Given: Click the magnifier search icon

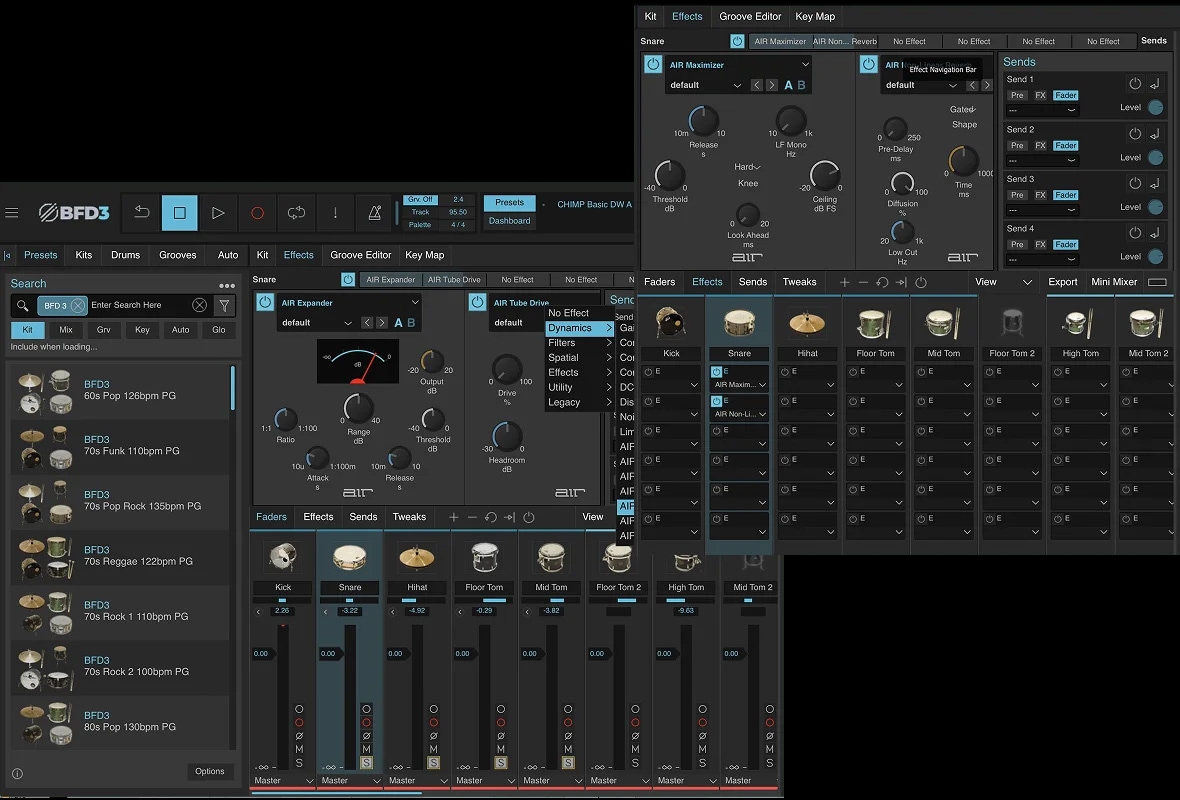Looking at the screenshot, I should (x=23, y=306).
